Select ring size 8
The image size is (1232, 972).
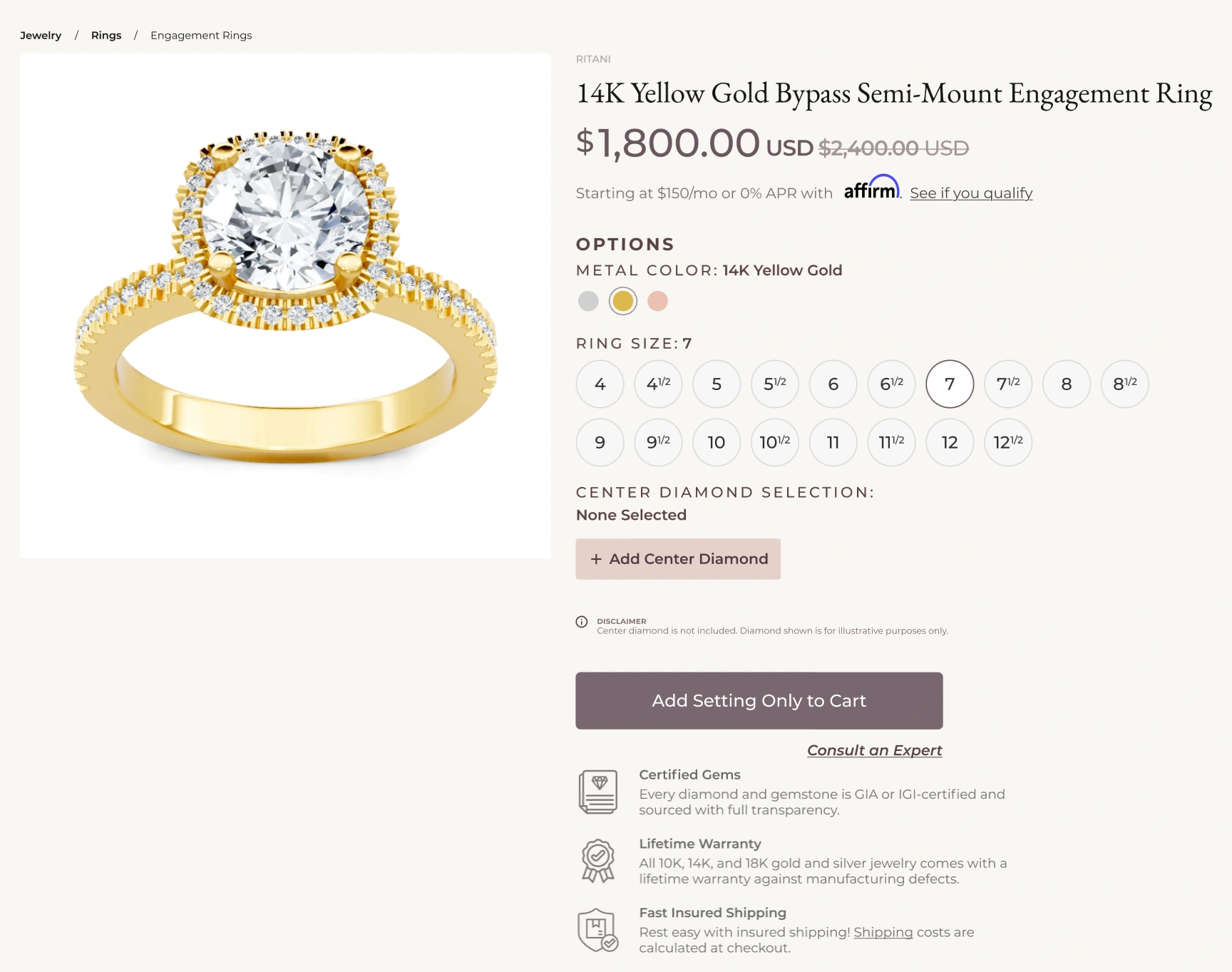1067,384
